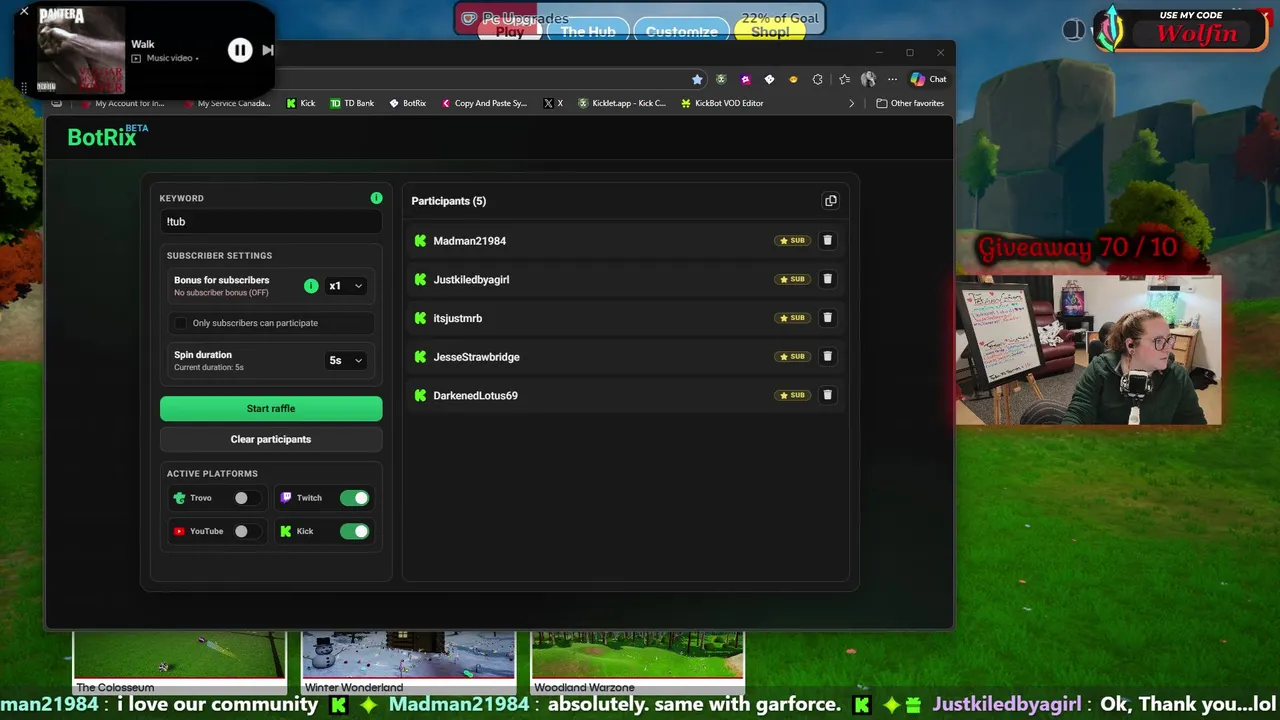
Task: Open the BotRix bookmark
Action: [407, 103]
